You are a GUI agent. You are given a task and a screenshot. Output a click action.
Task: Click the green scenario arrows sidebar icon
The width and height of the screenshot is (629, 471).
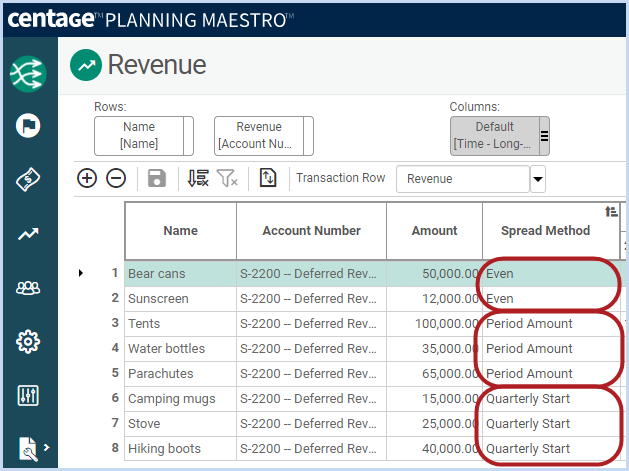point(28,74)
